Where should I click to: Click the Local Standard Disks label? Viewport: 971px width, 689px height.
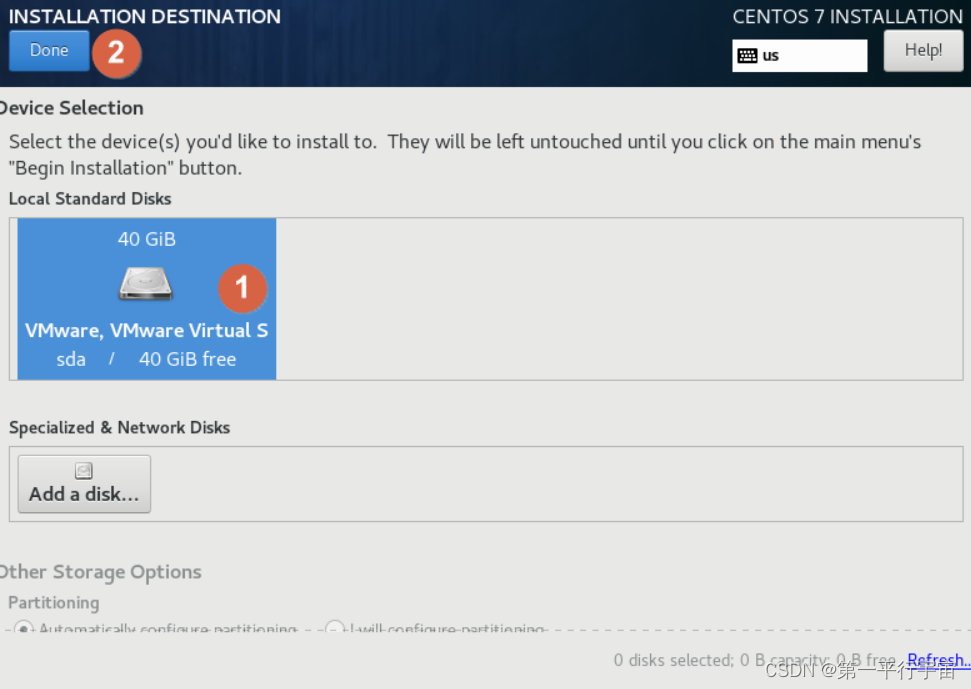point(90,199)
